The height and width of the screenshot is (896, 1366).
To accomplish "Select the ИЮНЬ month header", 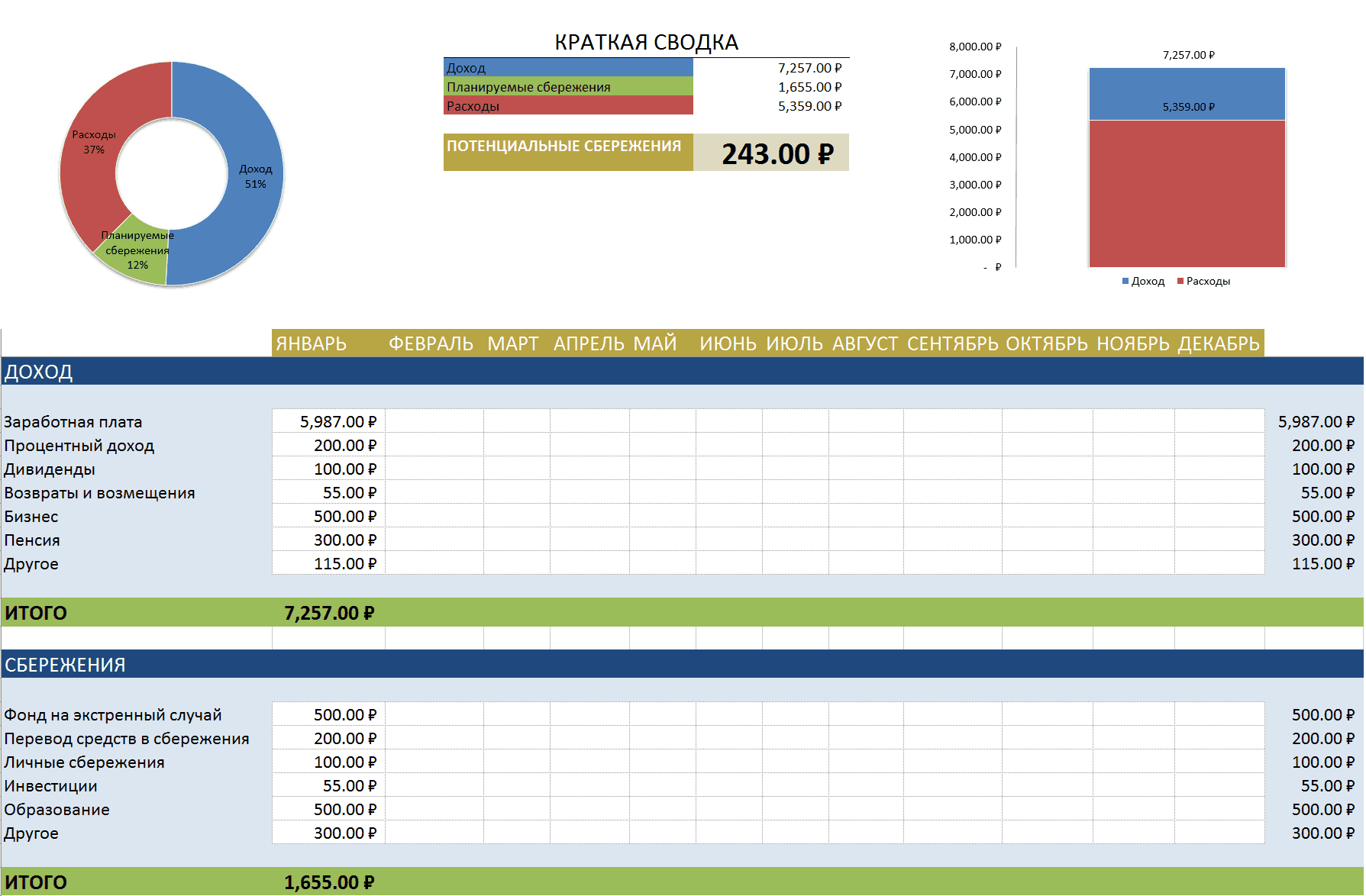I will (x=728, y=343).
